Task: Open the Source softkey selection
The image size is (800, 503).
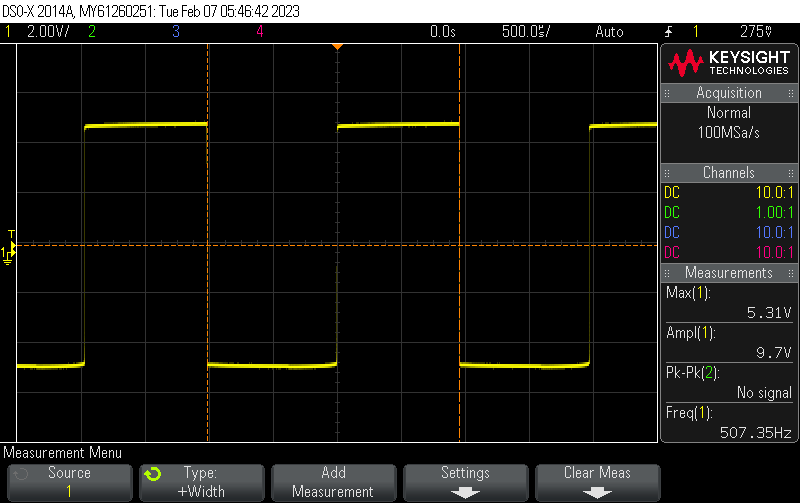Action: click(69, 482)
